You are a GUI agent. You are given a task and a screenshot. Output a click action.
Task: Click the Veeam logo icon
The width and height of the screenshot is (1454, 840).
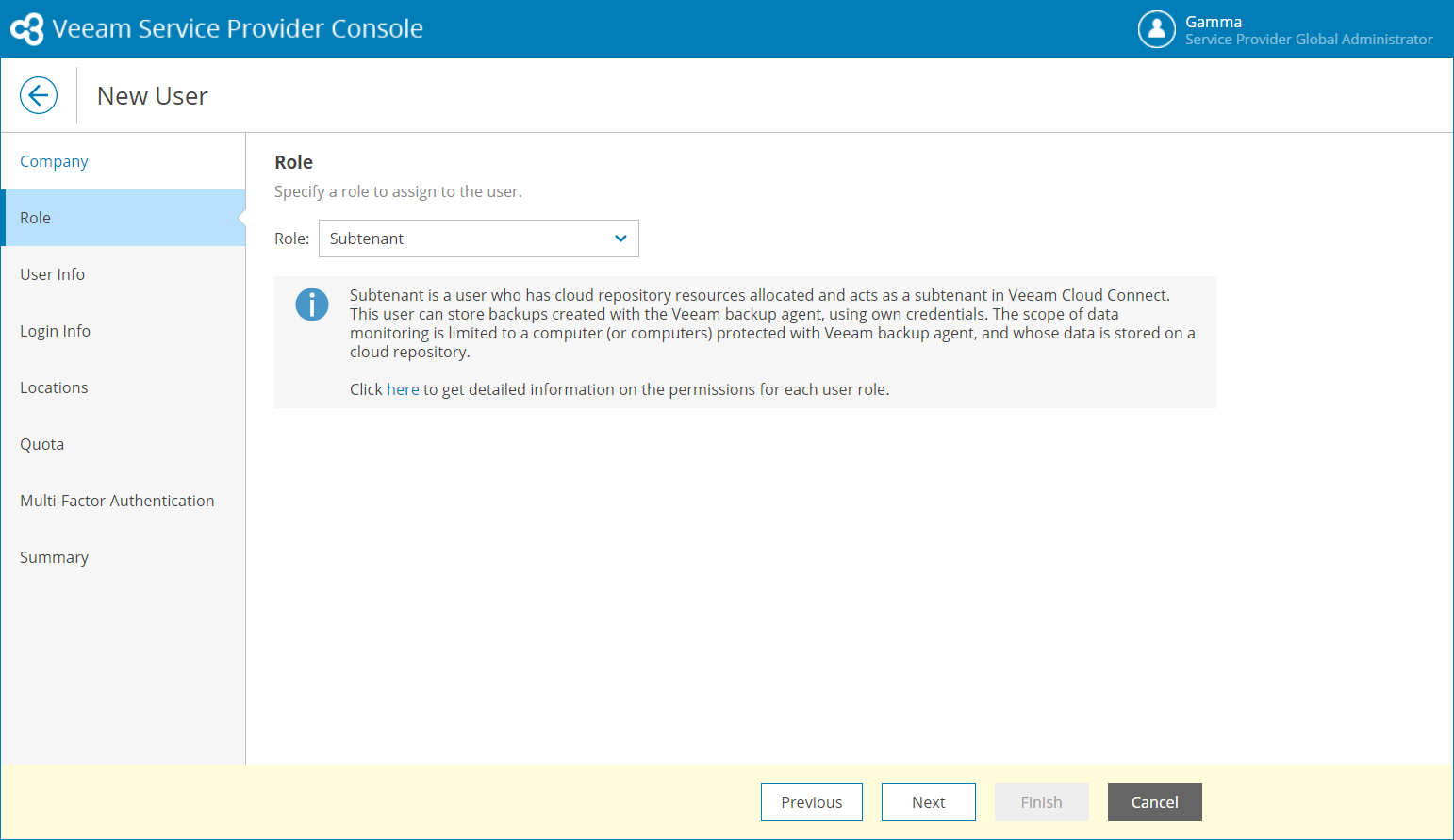pyautogui.click(x=27, y=29)
